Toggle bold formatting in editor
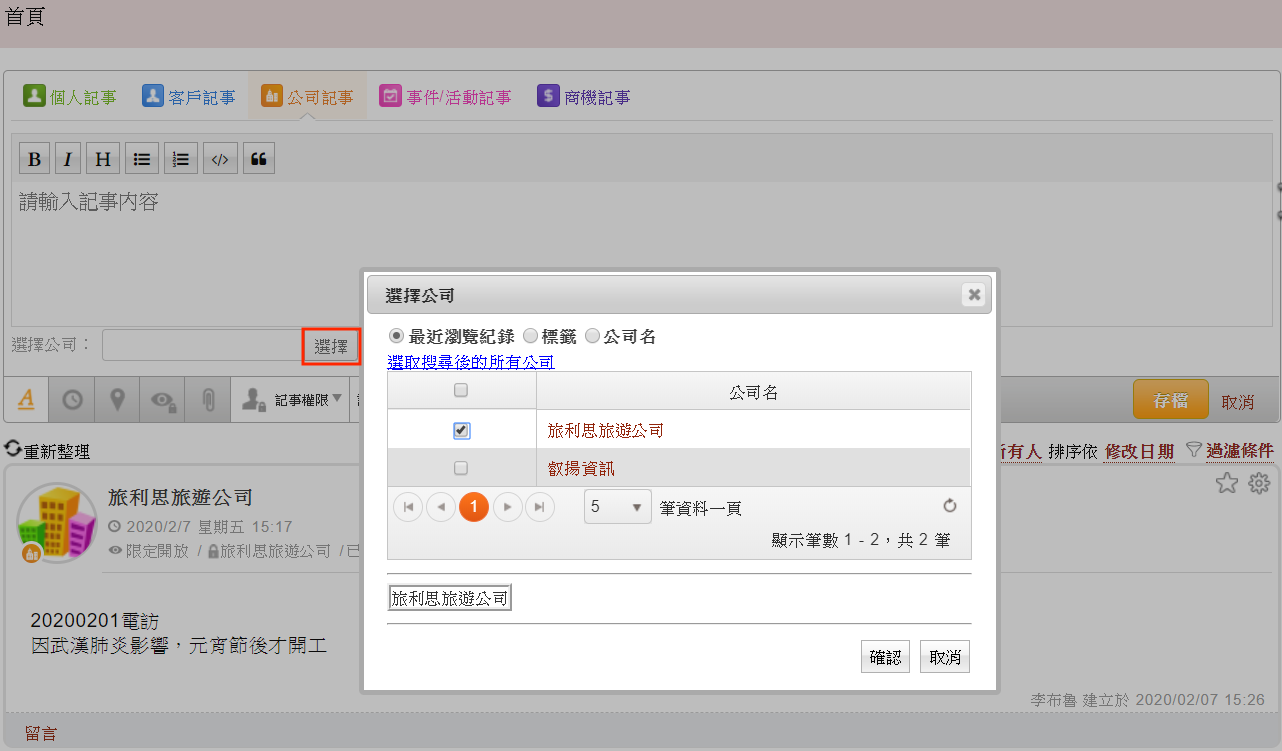This screenshot has width=1282, height=751. click(x=34, y=158)
